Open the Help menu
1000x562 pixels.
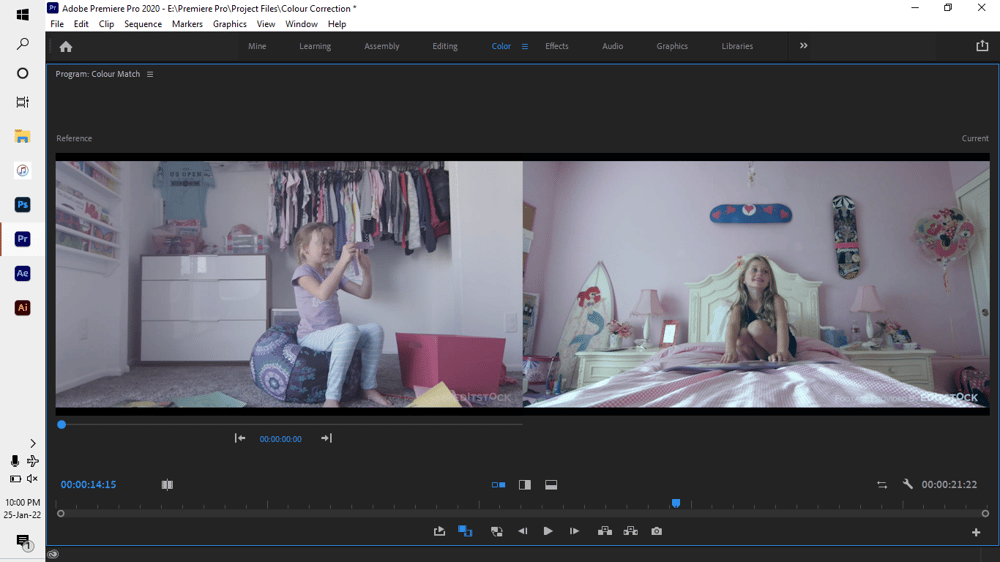point(337,24)
